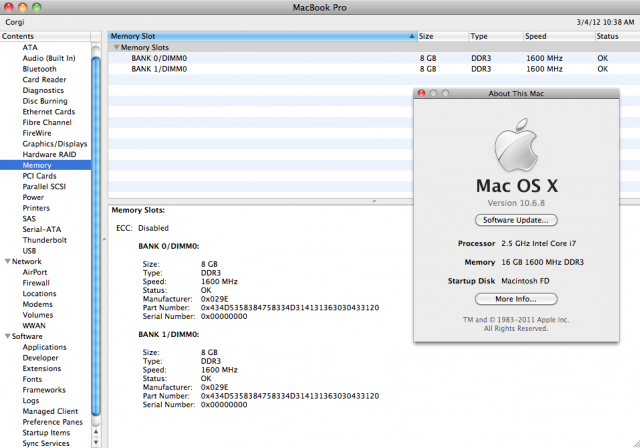
Task: Click the Memory Slots group row
Action: tap(374, 47)
